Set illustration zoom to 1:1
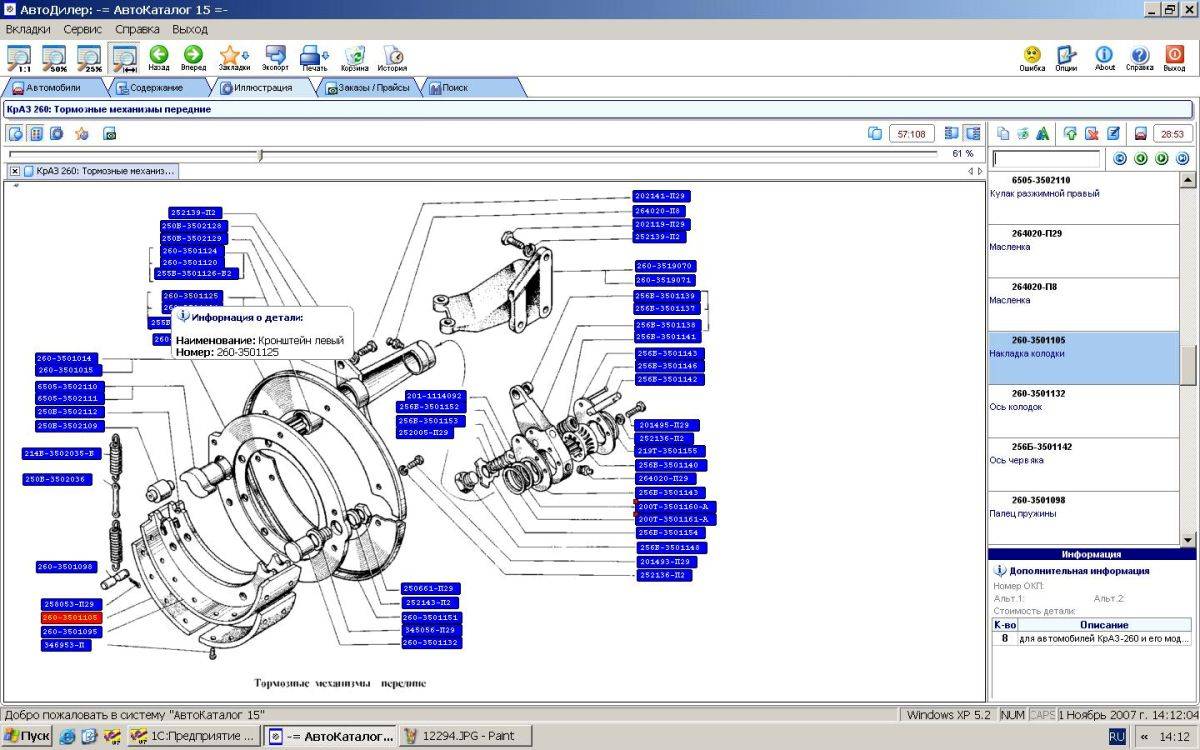Screen dimensions: 1200x750 click(x=19, y=58)
